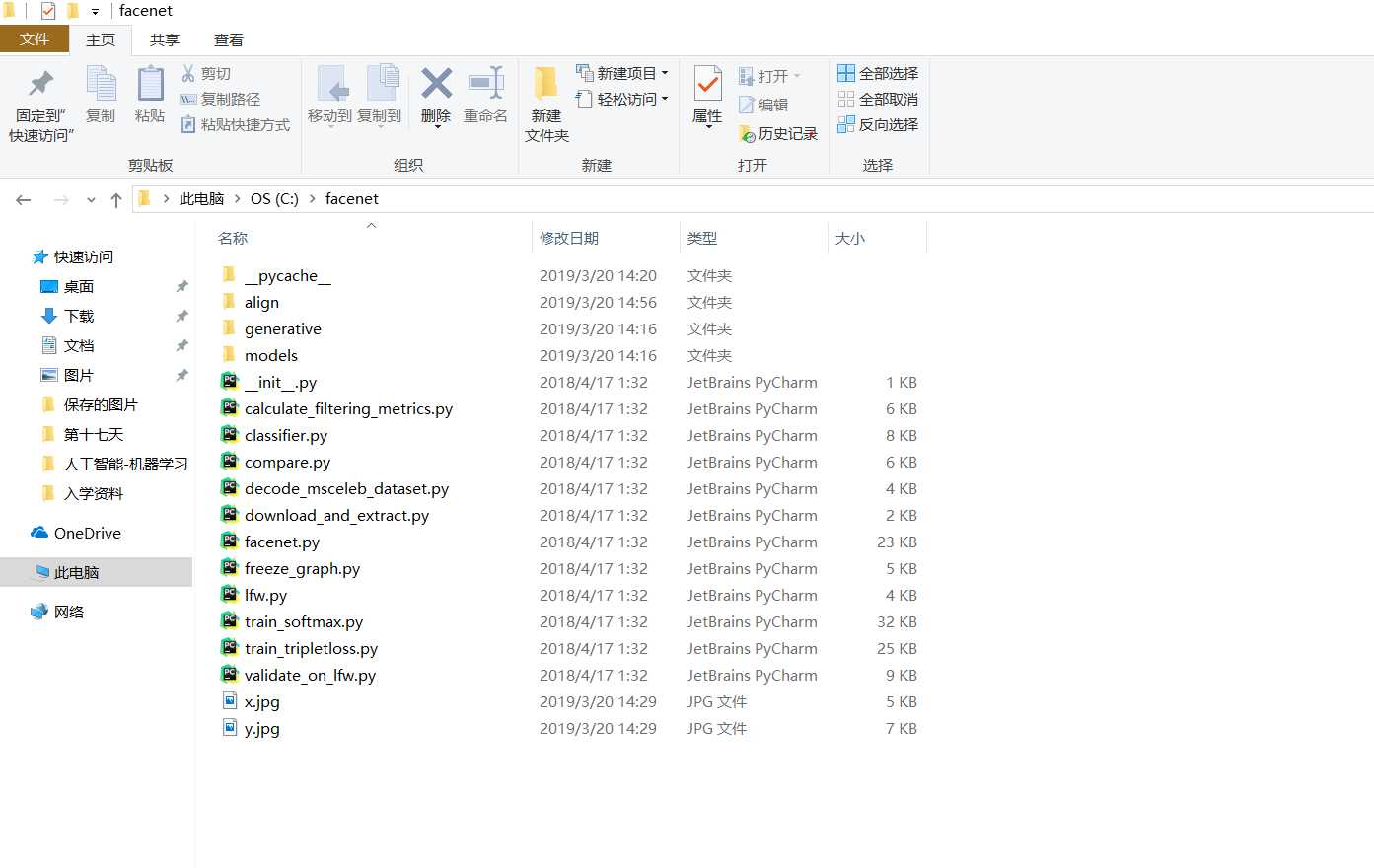Select Desktop (桌面) in sidebar
The width and height of the screenshot is (1374, 868).
tap(79, 286)
